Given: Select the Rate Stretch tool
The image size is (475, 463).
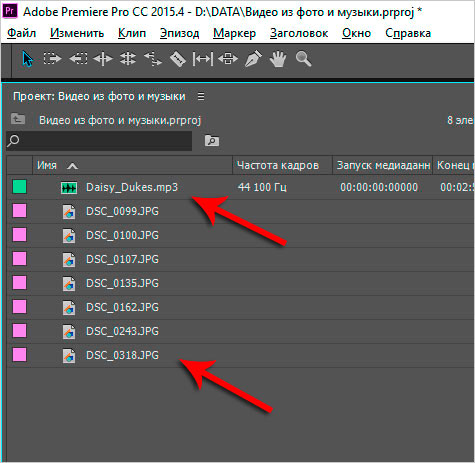Looking at the screenshot, I should coord(153,59).
